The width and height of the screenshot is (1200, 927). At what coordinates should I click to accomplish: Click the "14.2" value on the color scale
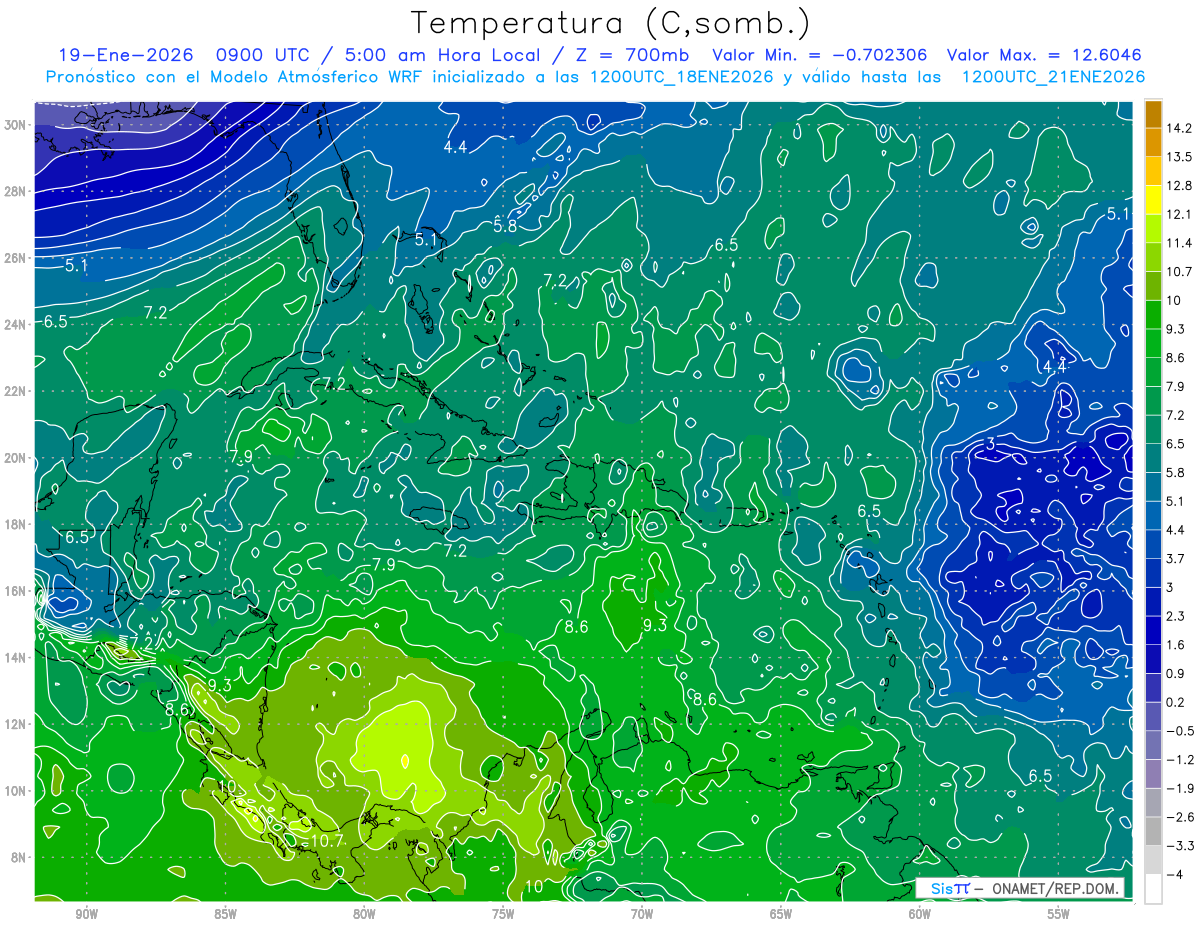1179,128
